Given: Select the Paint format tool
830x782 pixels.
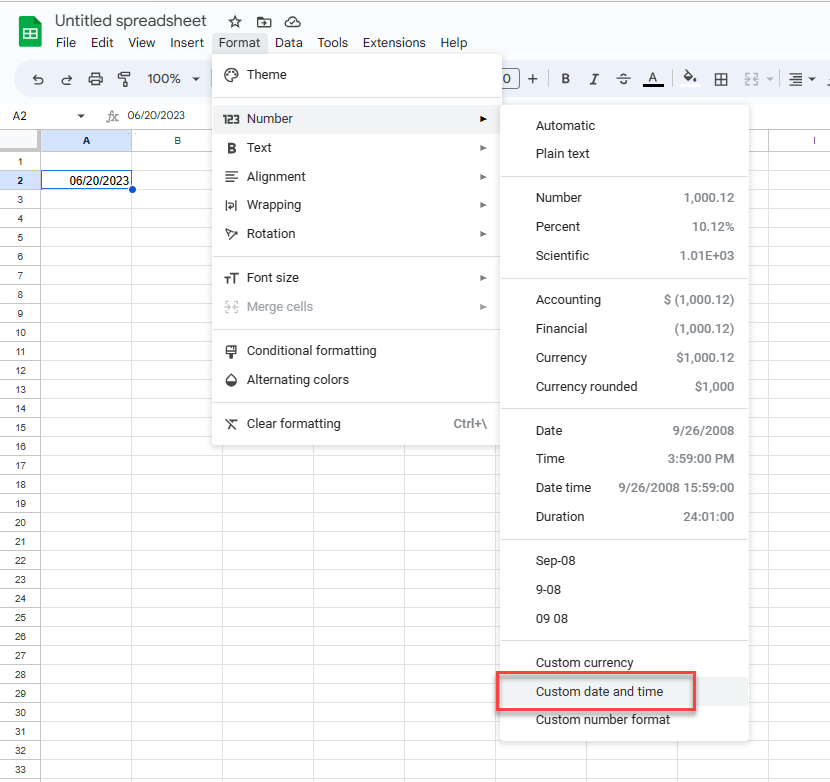Looking at the screenshot, I should point(124,78).
